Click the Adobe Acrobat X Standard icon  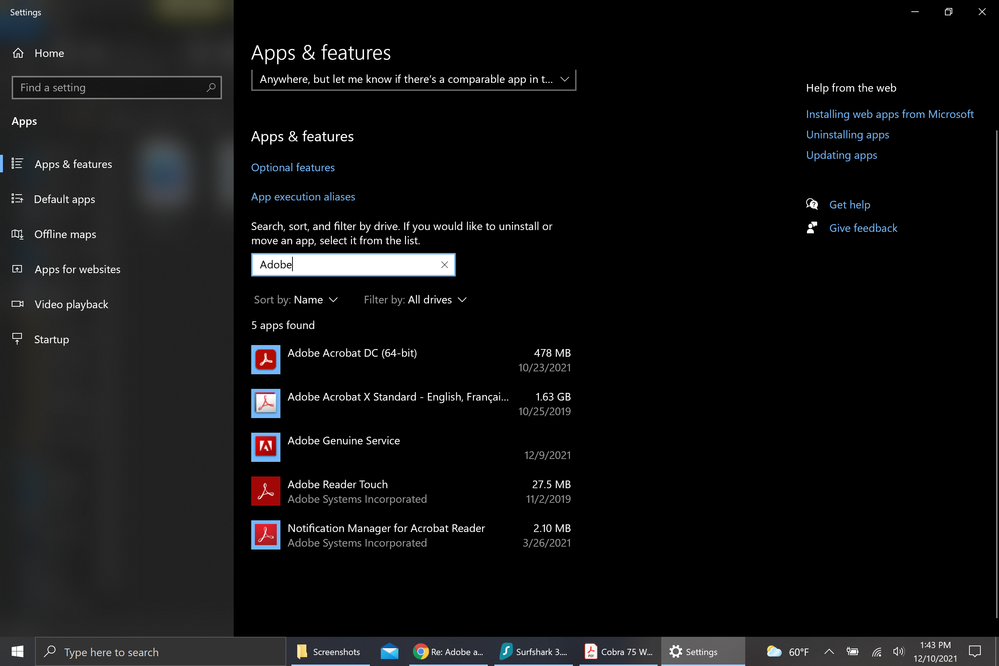pyautogui.click(x=266, y=403)
